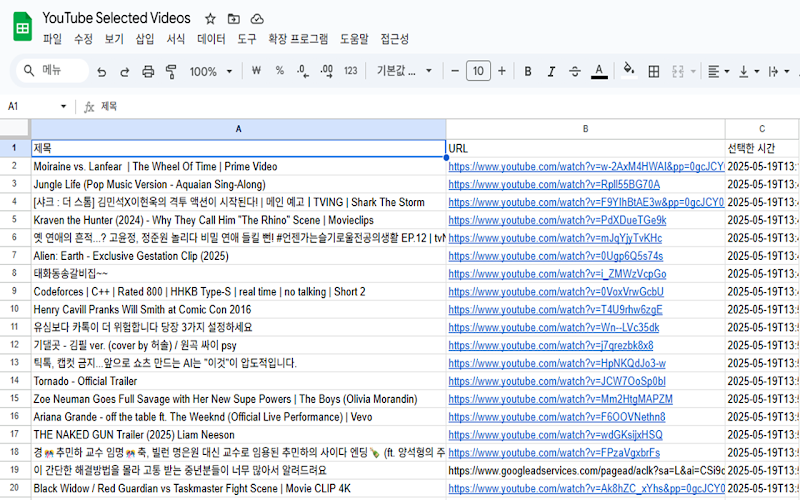Decrease decimal places
Viewport: 800px width, 500px height.
click(x=303, y=71)
